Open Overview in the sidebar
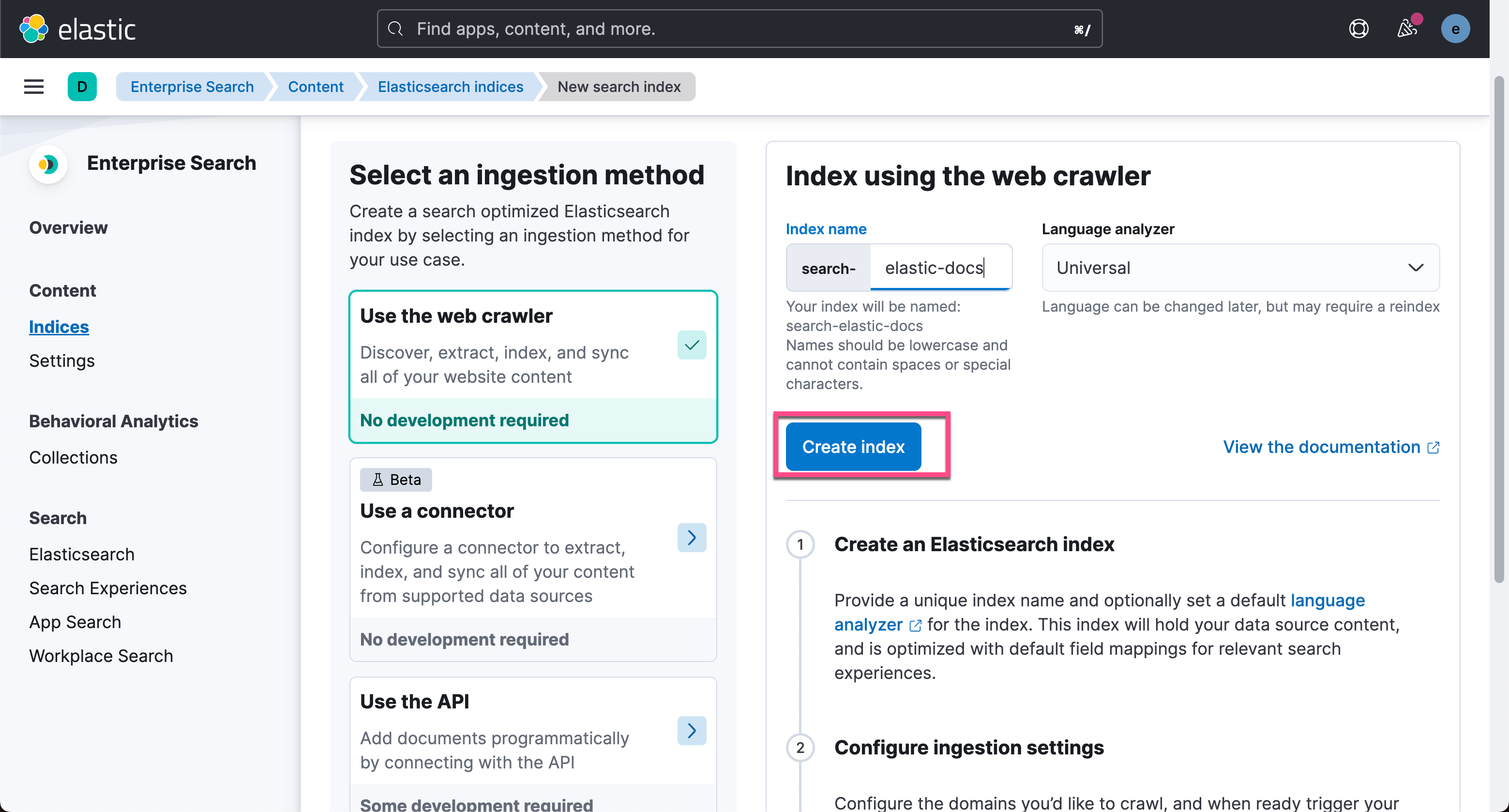The height and width of the screenshot is (812, 1509). (69, 227)
